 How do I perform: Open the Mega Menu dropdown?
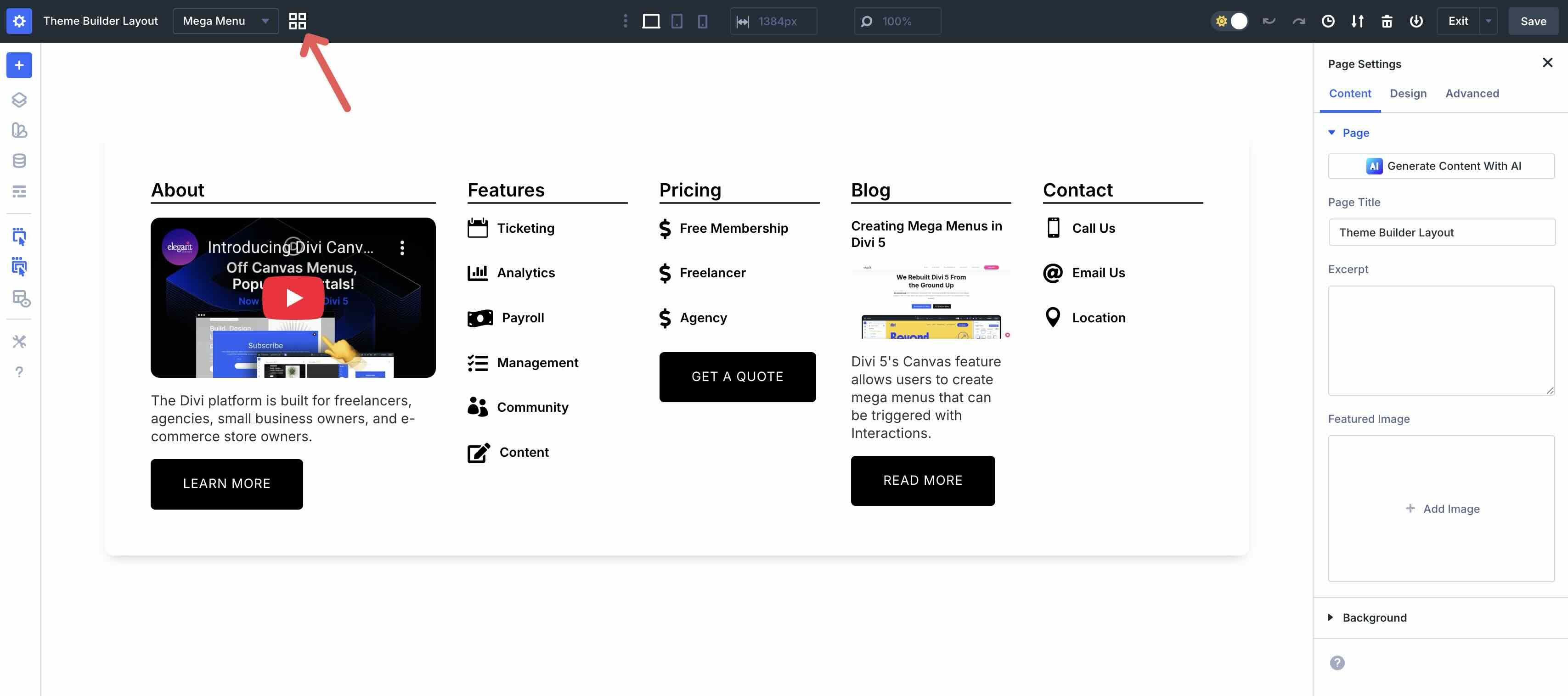(x=225, y=21)
